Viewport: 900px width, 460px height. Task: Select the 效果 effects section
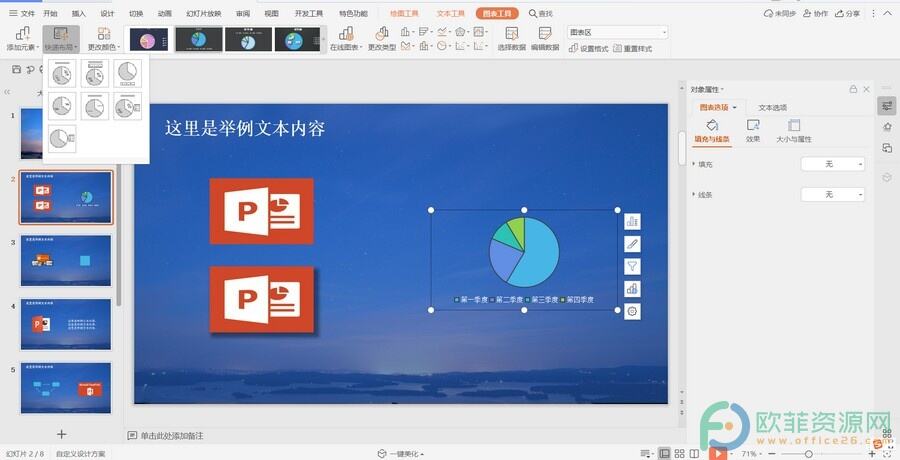point(752,132)
